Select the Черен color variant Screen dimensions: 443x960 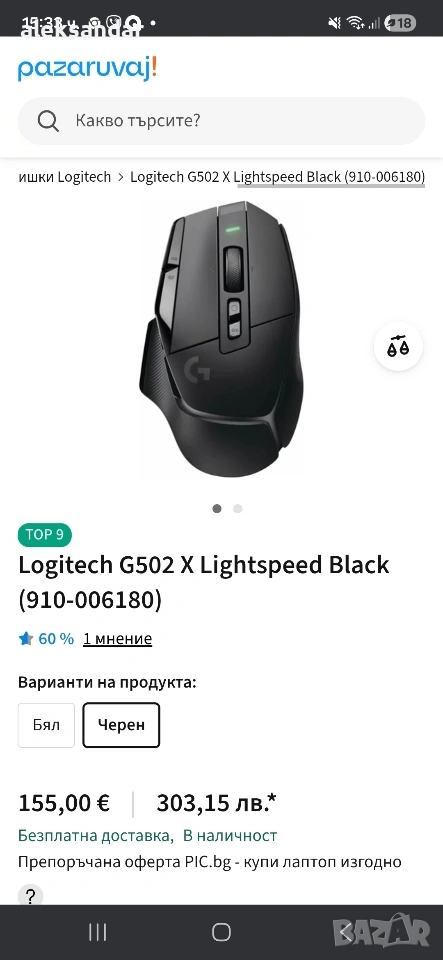pos(121,725)
